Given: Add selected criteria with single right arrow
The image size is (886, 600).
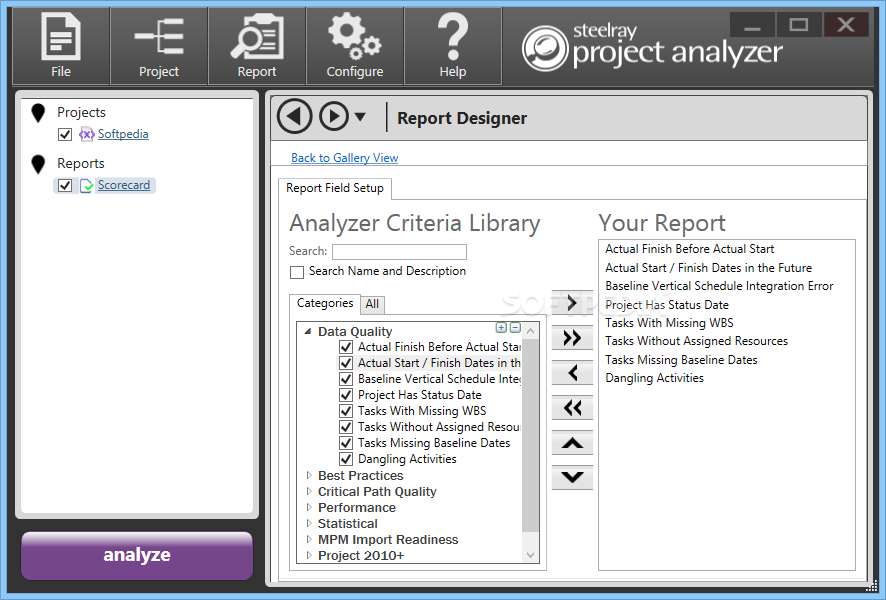Looking at the screenshot, I should click(572, 303).
